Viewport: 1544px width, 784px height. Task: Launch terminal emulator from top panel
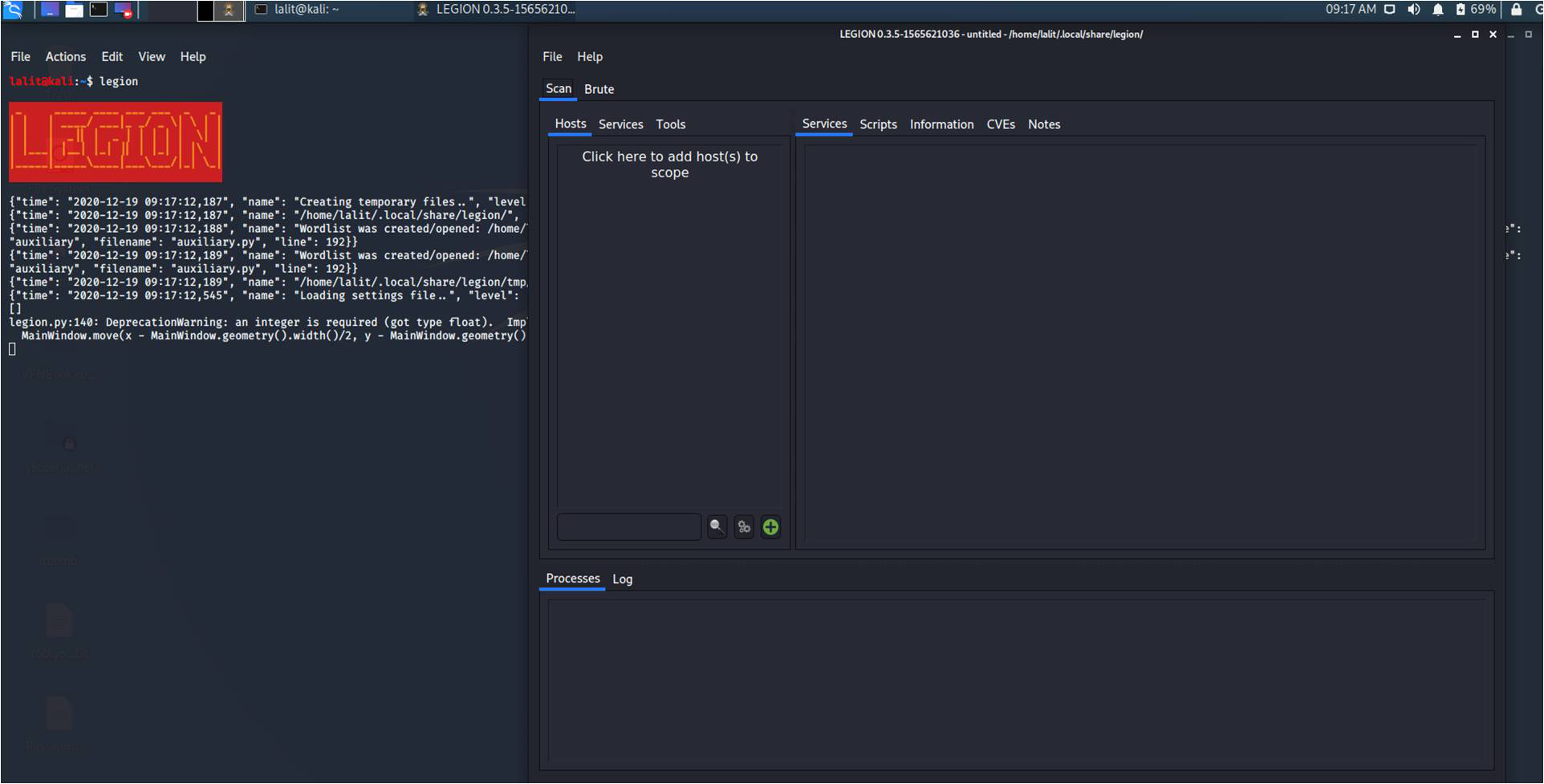click(99, 10)
